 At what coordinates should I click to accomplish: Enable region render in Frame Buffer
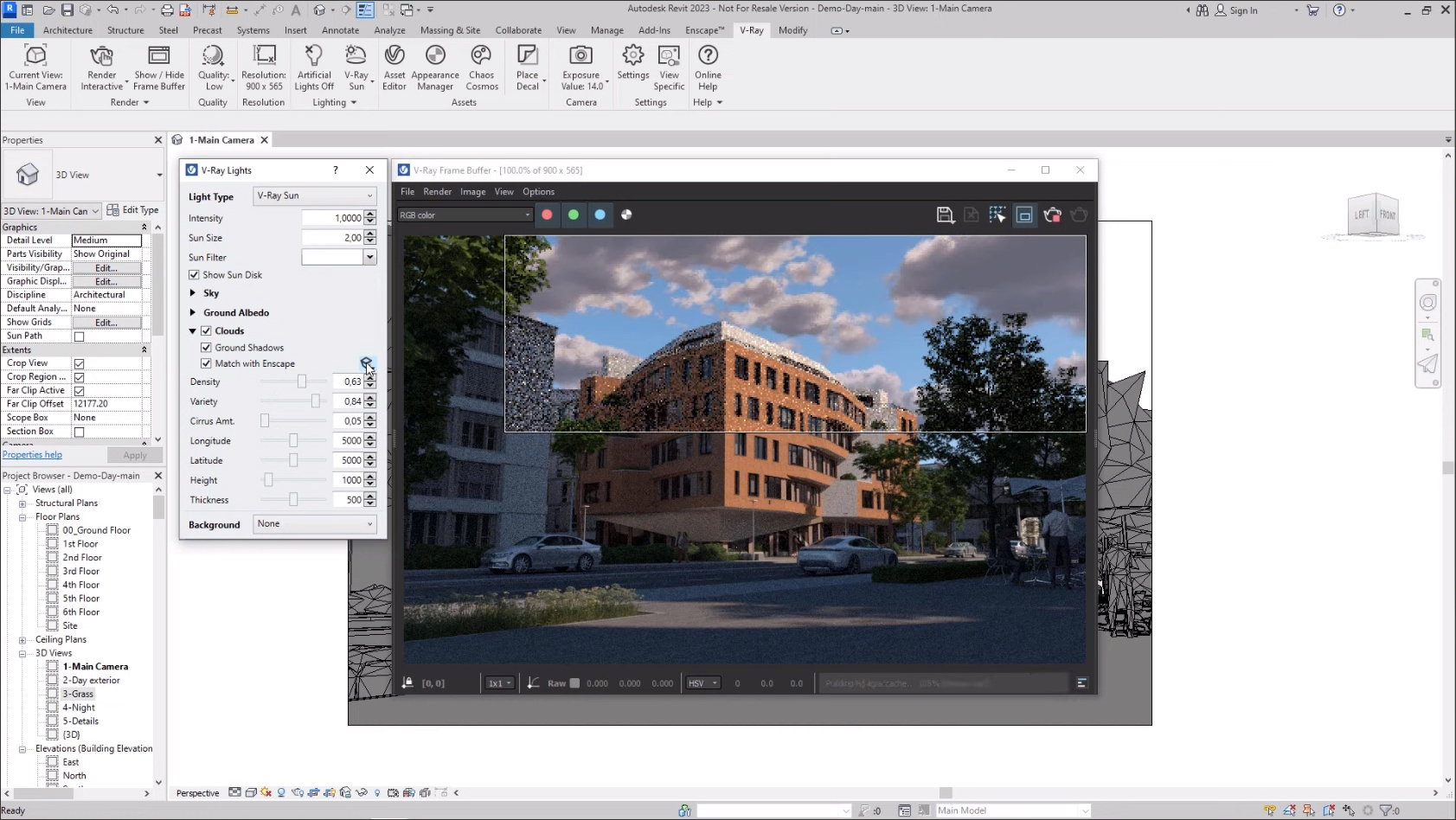[1024, 215]
